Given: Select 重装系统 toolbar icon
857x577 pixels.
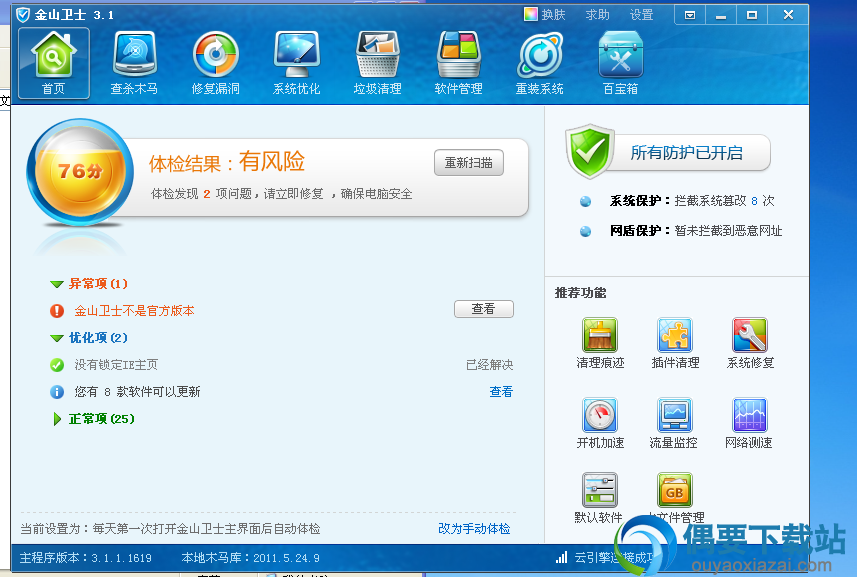Looking at the screenshot, I should (x=539, y=63).
